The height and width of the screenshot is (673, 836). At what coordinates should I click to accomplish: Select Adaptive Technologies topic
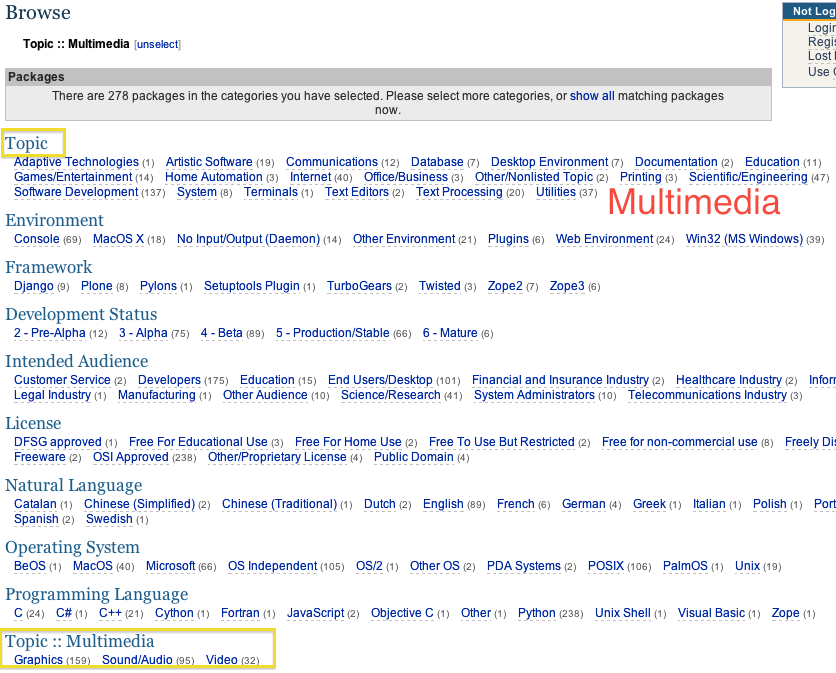pos(76,162)
